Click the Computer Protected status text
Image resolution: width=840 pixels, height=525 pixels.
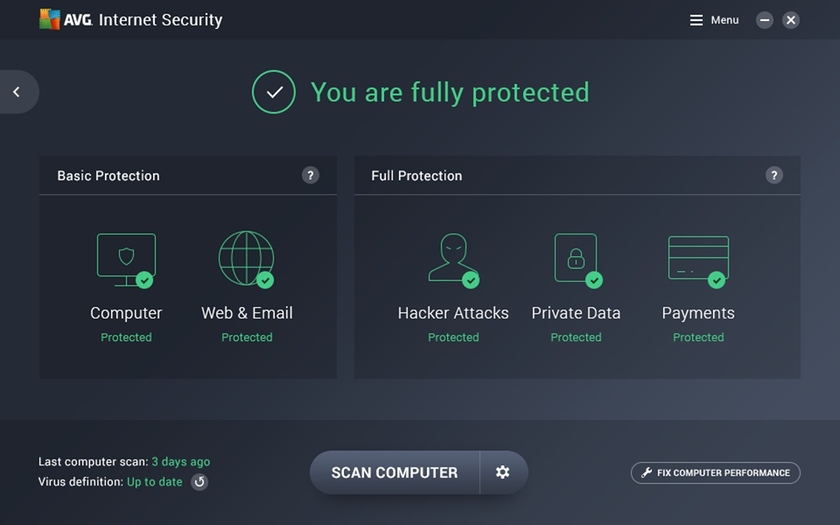click(x=126, y=337)
